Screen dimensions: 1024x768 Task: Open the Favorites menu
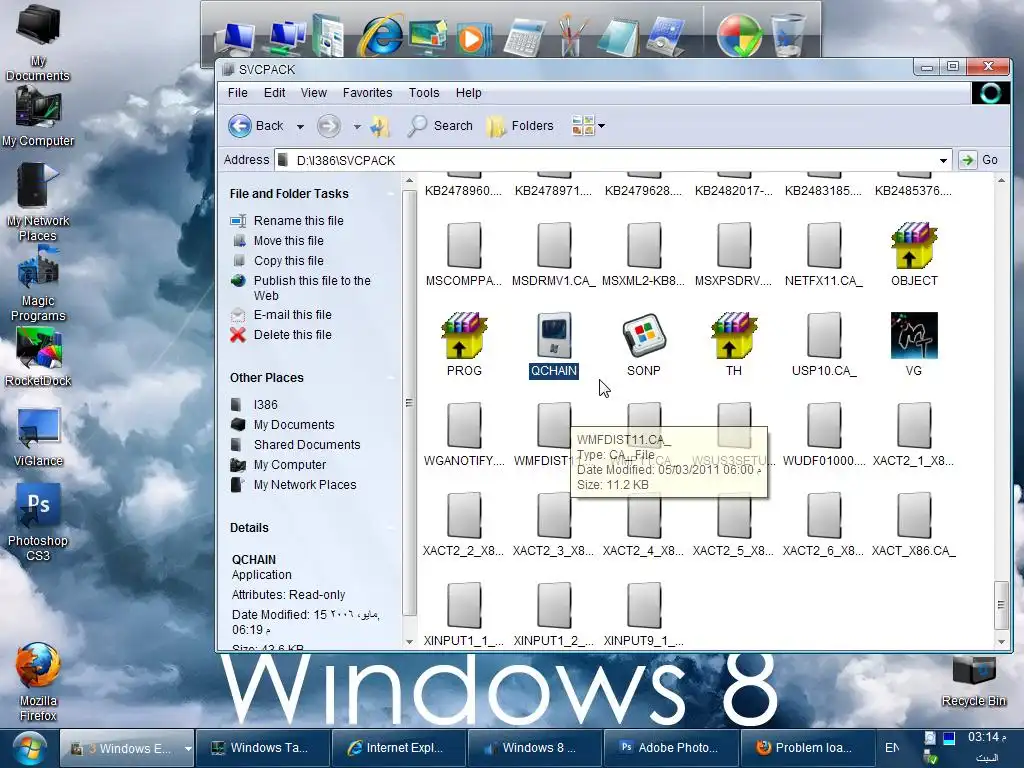[368, 93]
